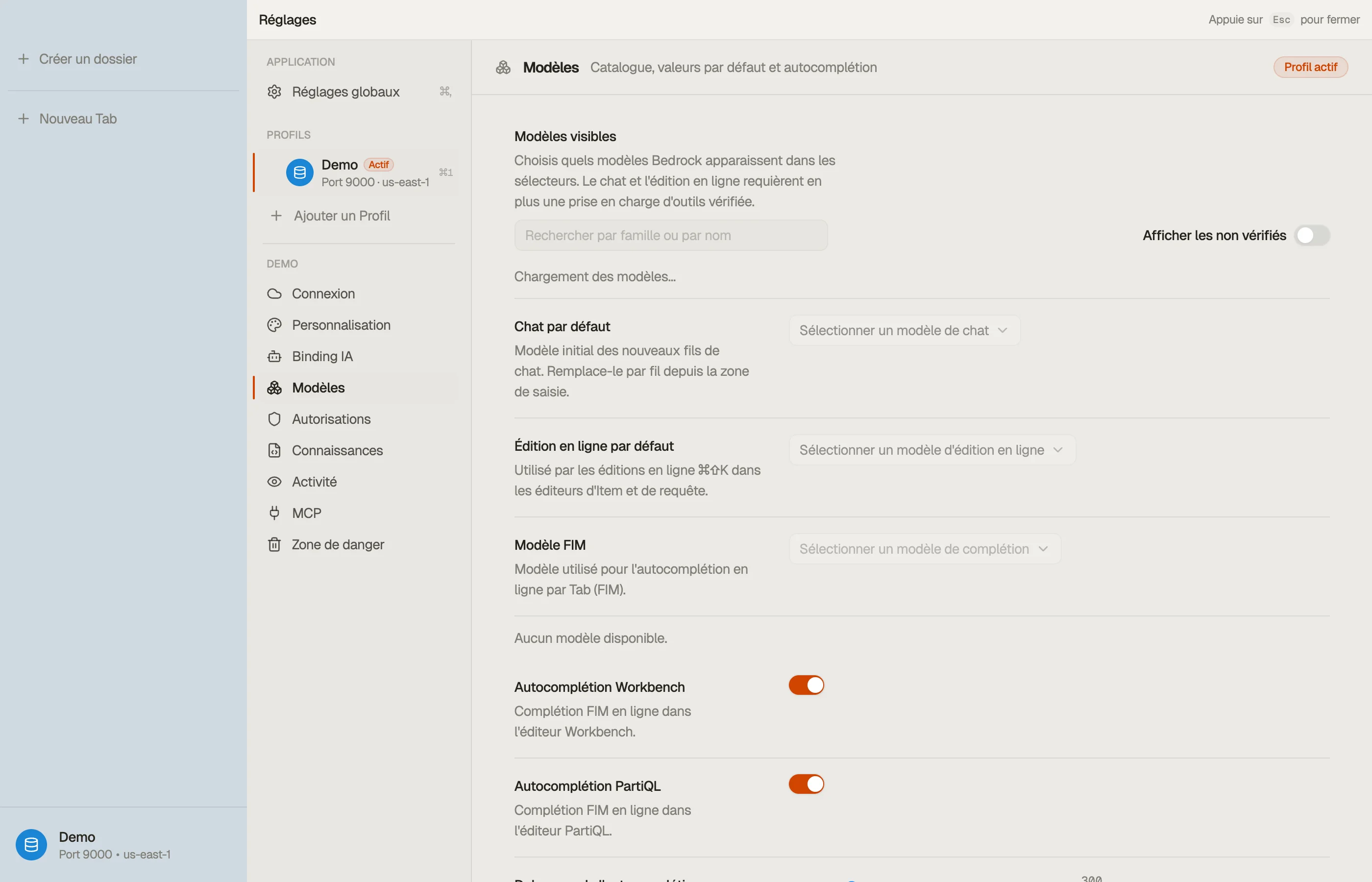The image size is (1372, 882).
Task: Click the eye icon beside Activité
Action: tap(274, 482)
